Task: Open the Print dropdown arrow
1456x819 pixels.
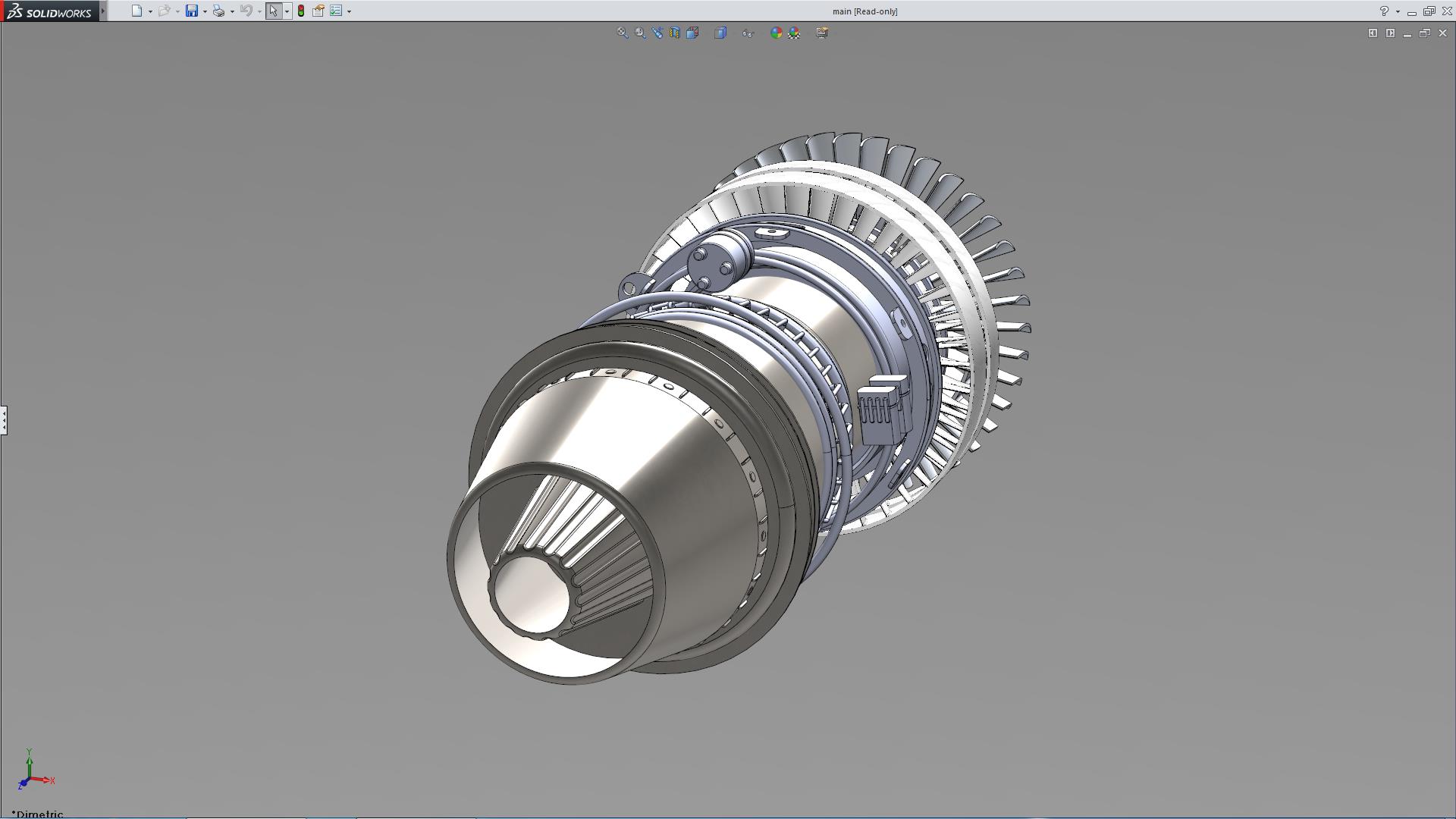Action: point(232,11)
